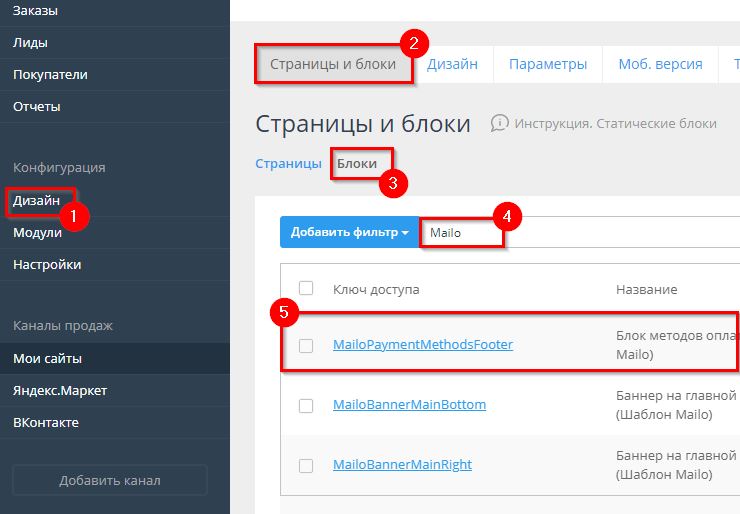
Task: Go to the Параметры tab
Action: pos(547,64)
